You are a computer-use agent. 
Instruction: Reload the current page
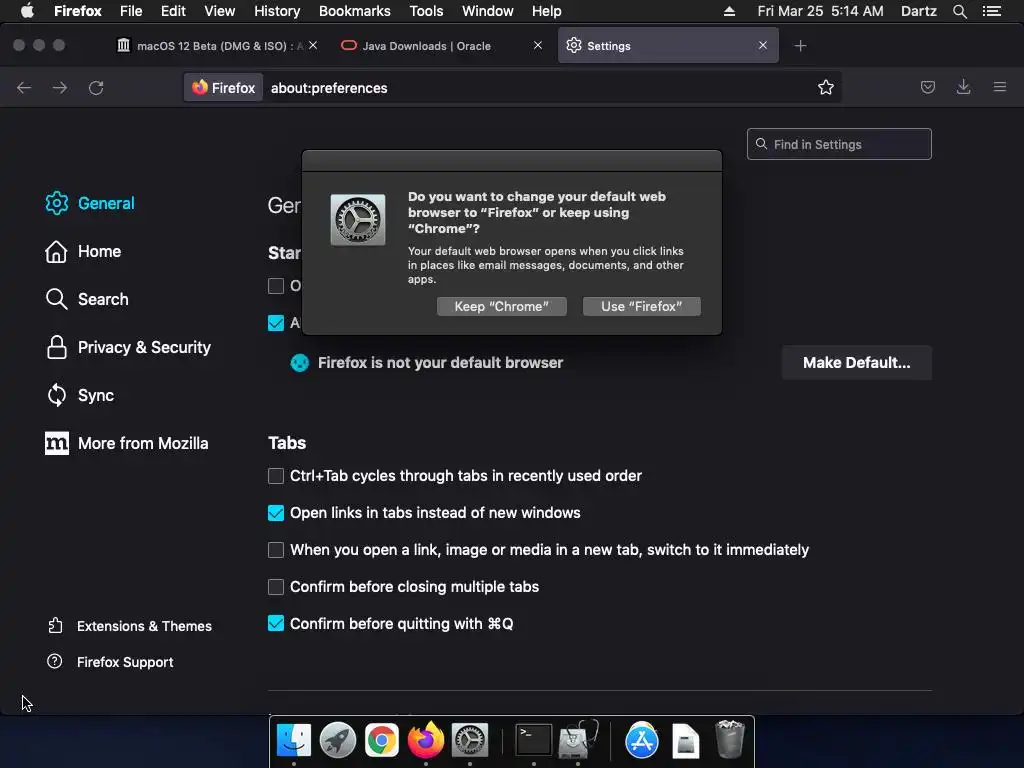click(x=96, y=88)
